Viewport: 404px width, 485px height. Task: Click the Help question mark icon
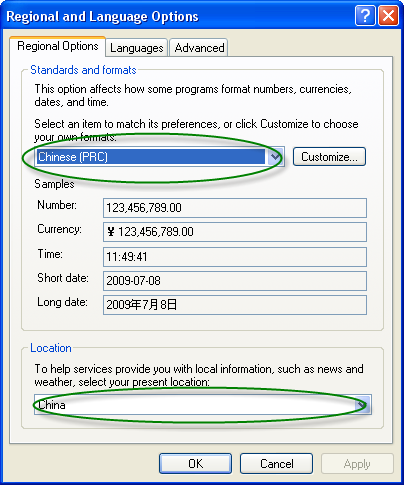(x=365, y=15)
